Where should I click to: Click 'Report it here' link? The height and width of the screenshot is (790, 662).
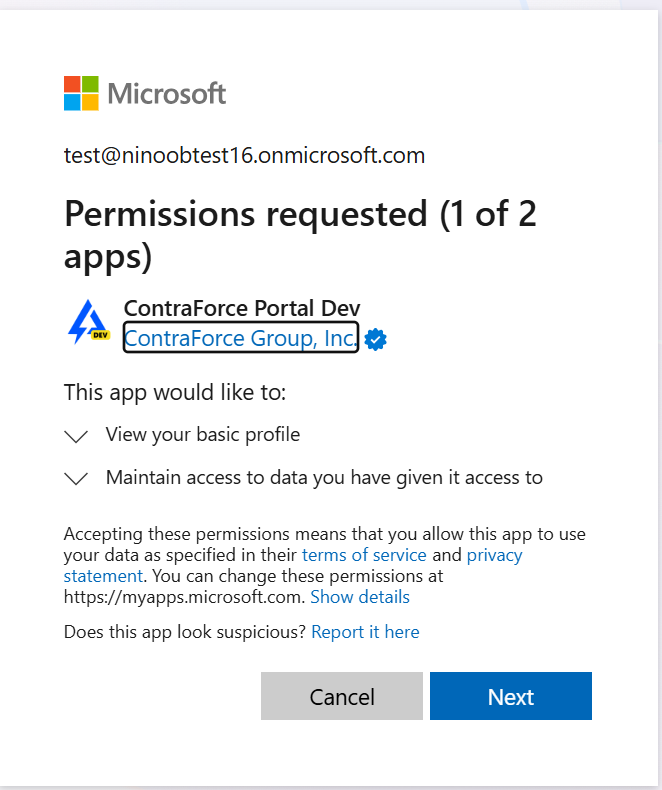[x=365, y=632]
